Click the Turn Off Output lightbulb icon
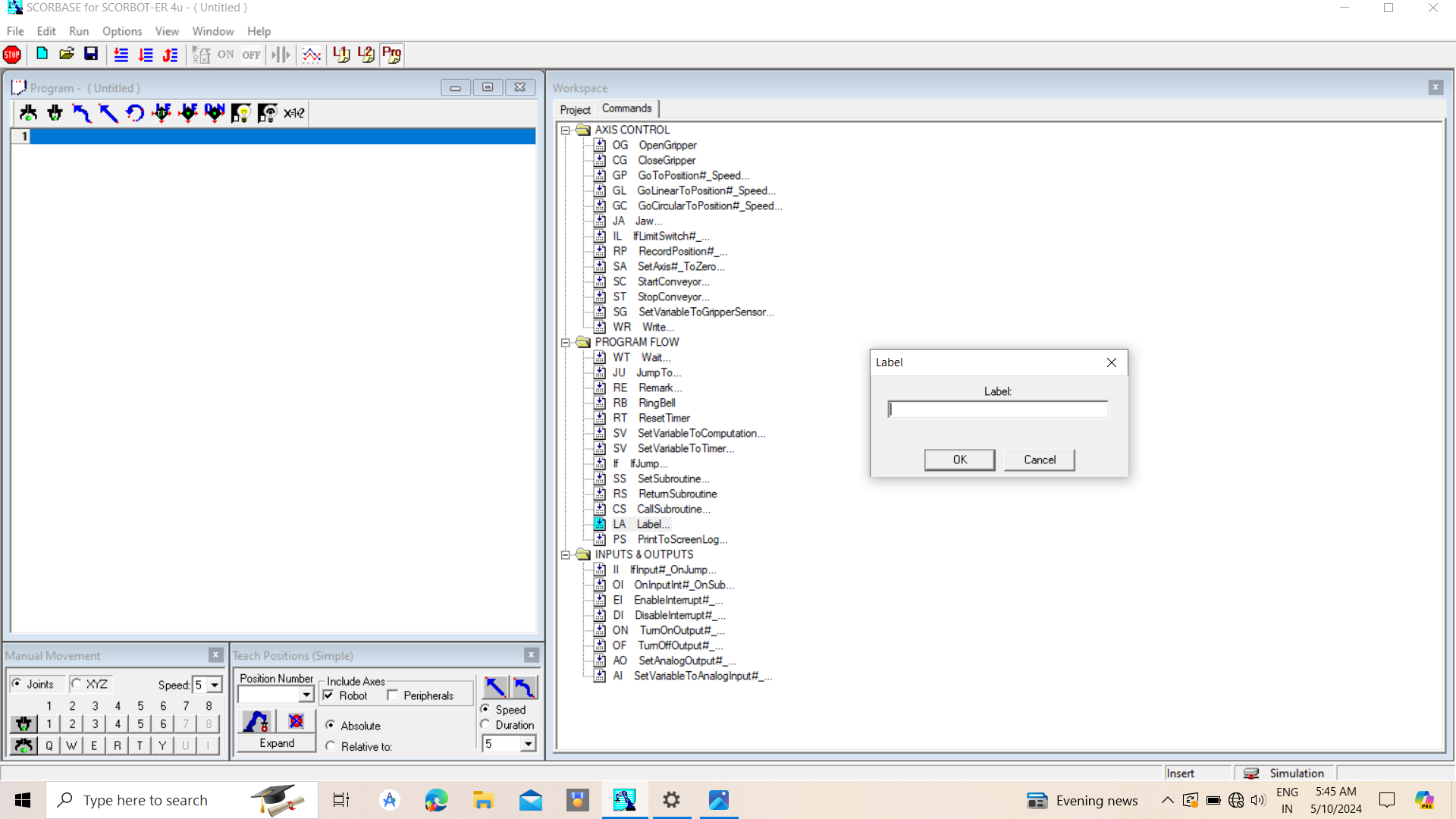Viewport: 1456px width, 819px height. click(x=268, y=113)
